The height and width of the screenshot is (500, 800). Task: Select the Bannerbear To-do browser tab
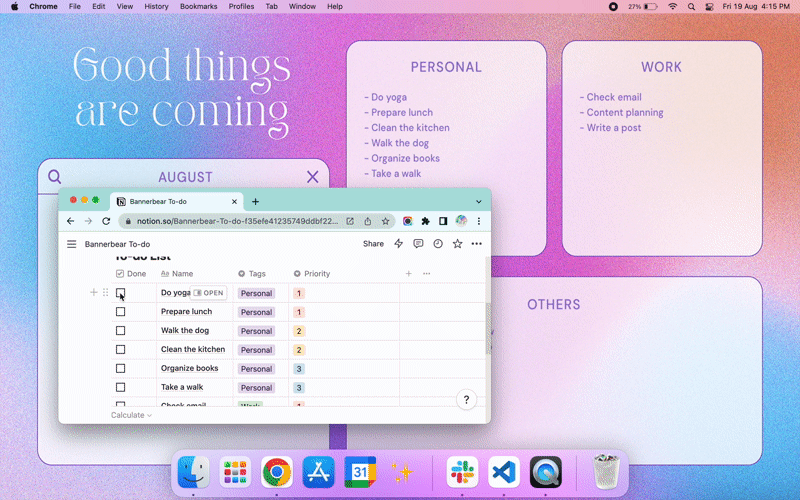(x=177, y=202)
